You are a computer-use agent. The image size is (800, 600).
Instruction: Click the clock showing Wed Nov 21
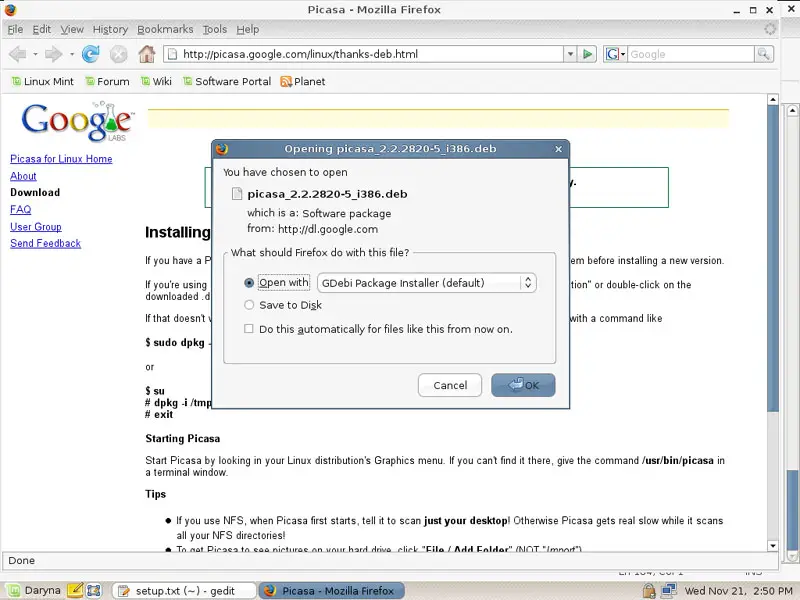point(738,591)
